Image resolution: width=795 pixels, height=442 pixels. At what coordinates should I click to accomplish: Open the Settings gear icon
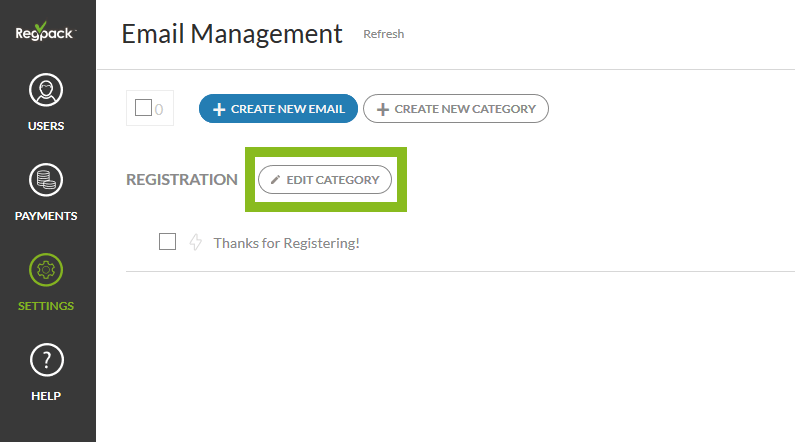tap(47, 271)
